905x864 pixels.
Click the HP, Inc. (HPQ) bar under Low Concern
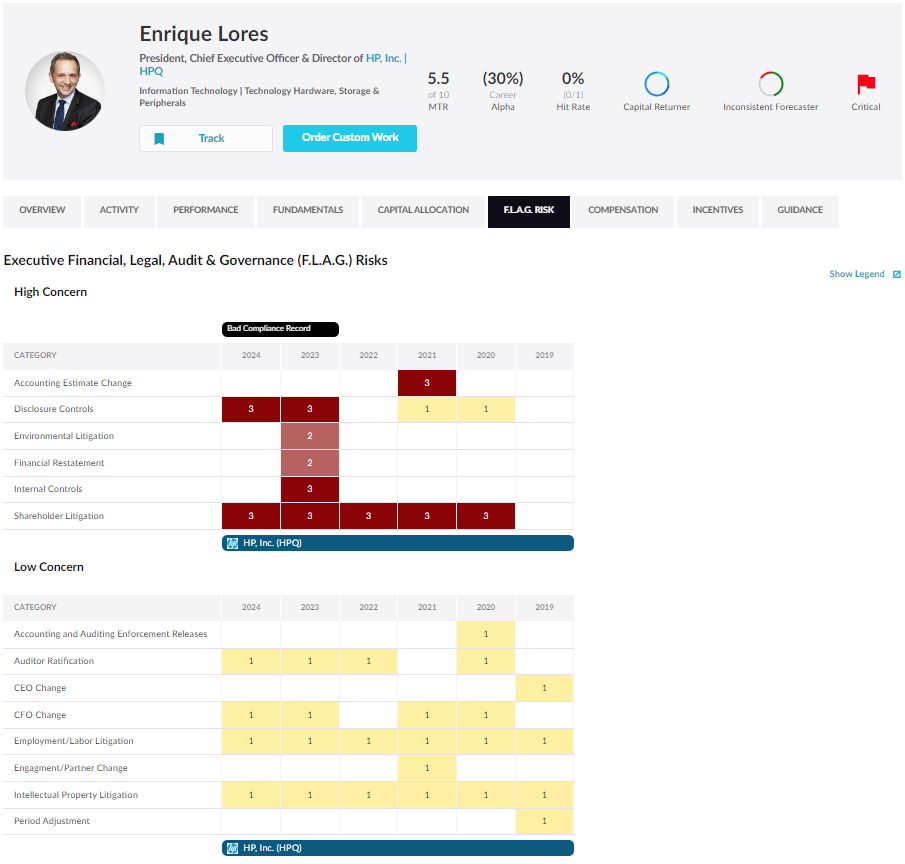(398, 848)
